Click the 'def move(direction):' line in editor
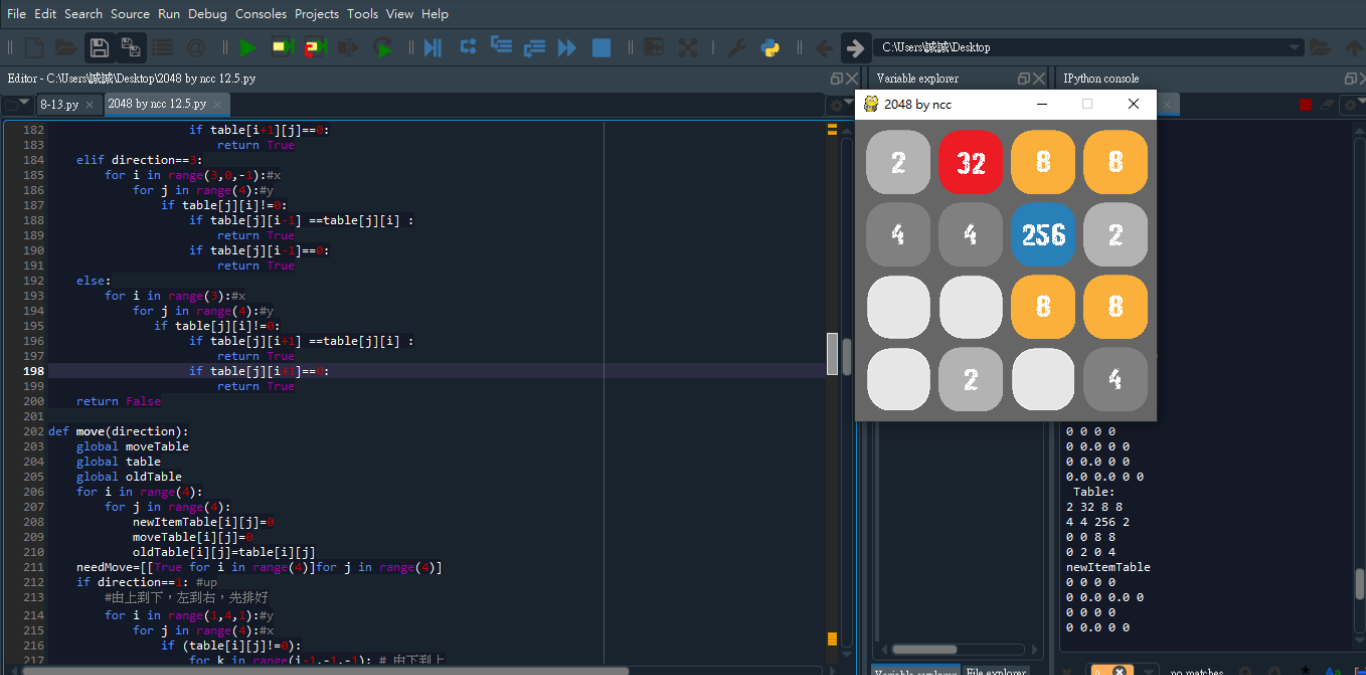Image resolution: width=1366 pixels, height=675 pixels. [x=118, y=431]
